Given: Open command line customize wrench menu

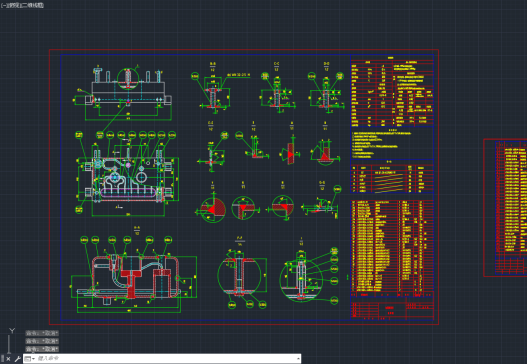Looking at the screenshot, I should coord(17,359).
